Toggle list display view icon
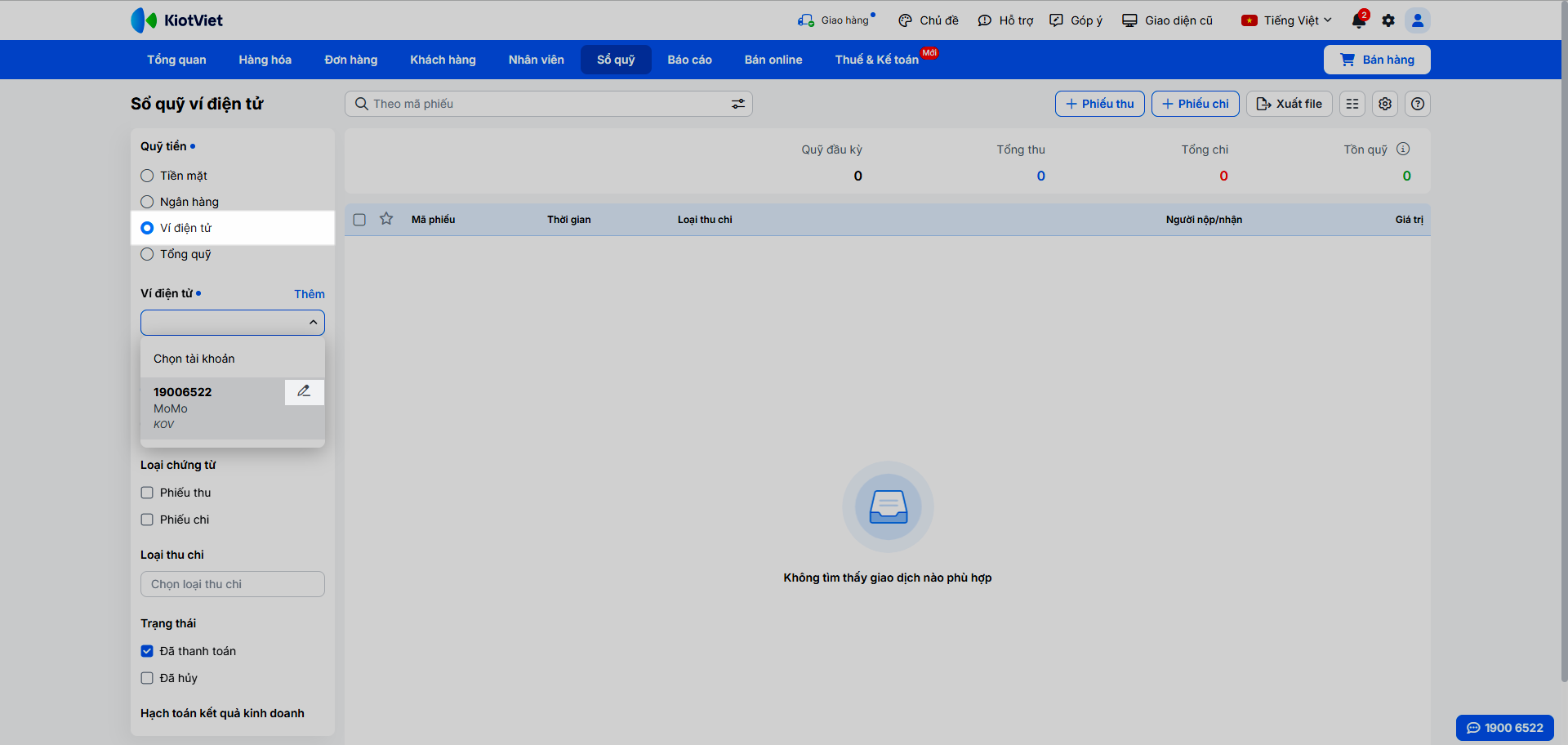 pos(1352,104)
